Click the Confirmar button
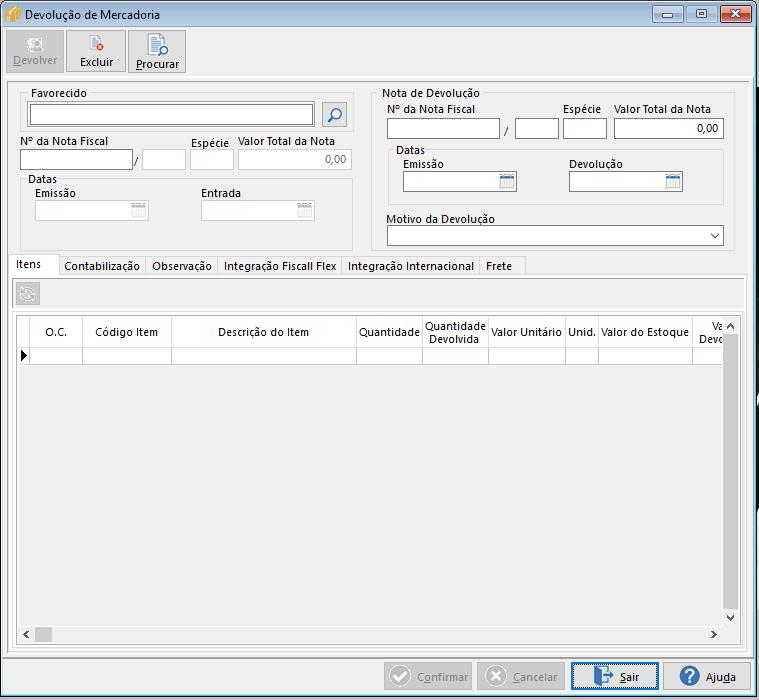 (428, 676)
